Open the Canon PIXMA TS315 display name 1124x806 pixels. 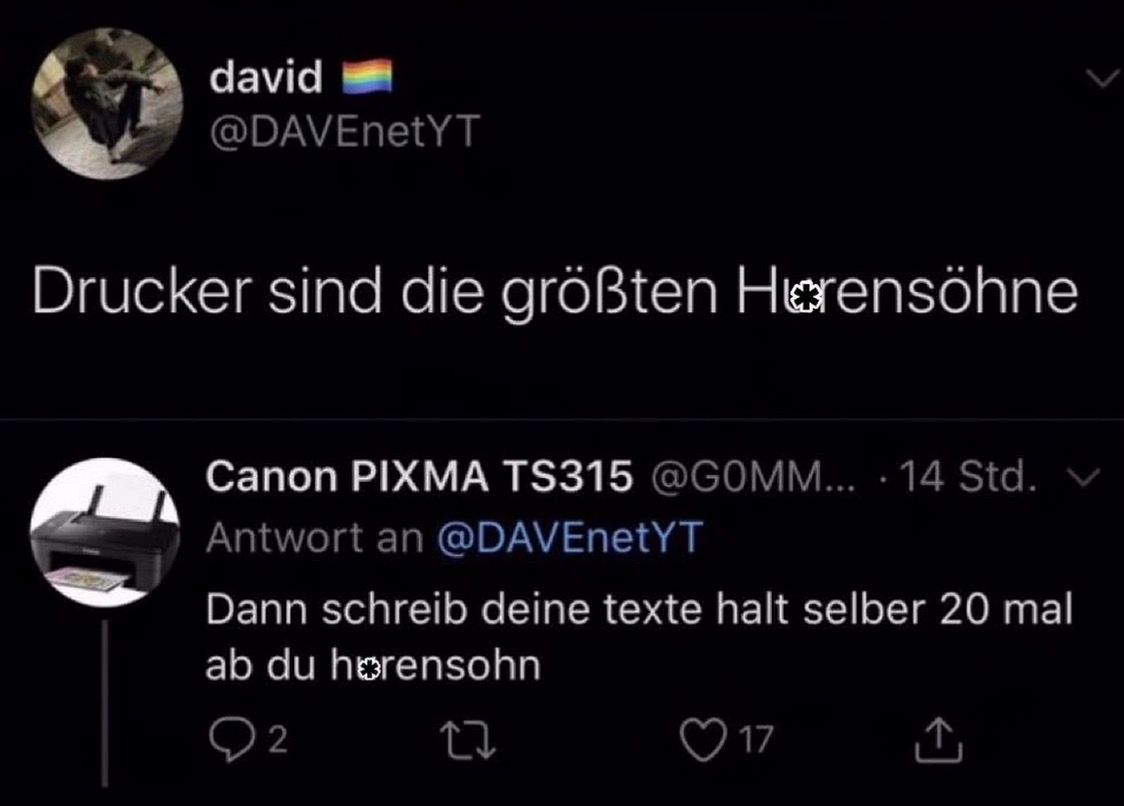click(x=419, y=476)
